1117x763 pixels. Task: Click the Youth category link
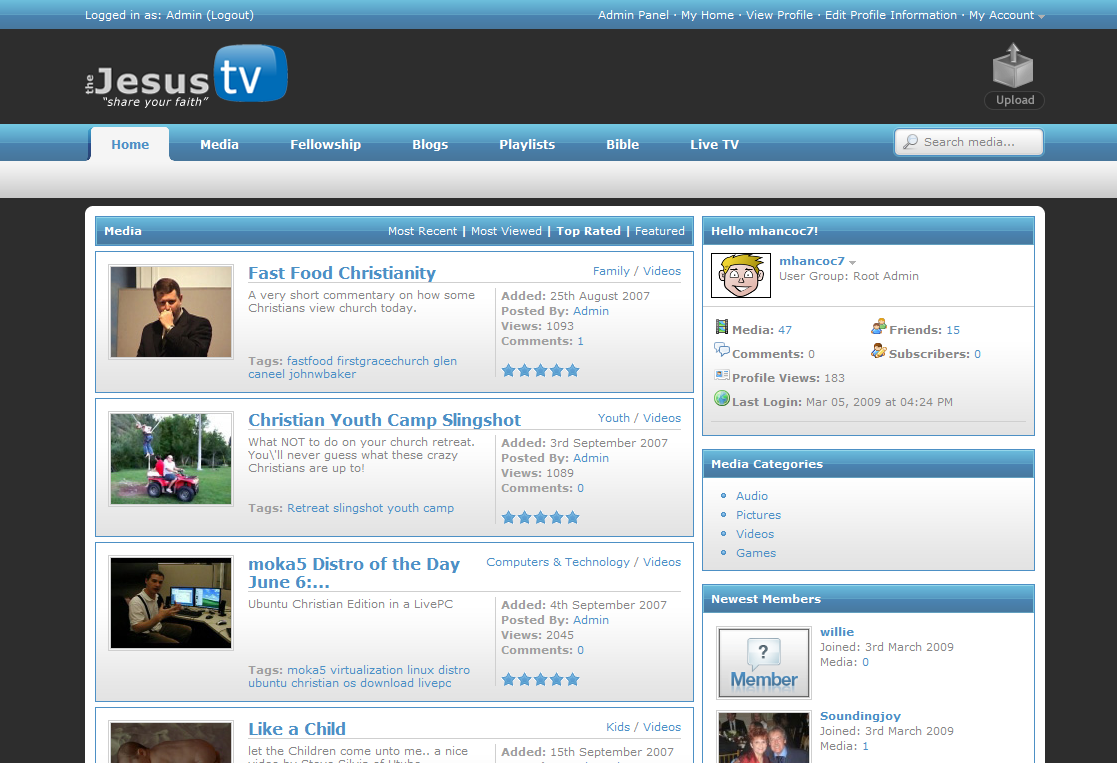613,417
